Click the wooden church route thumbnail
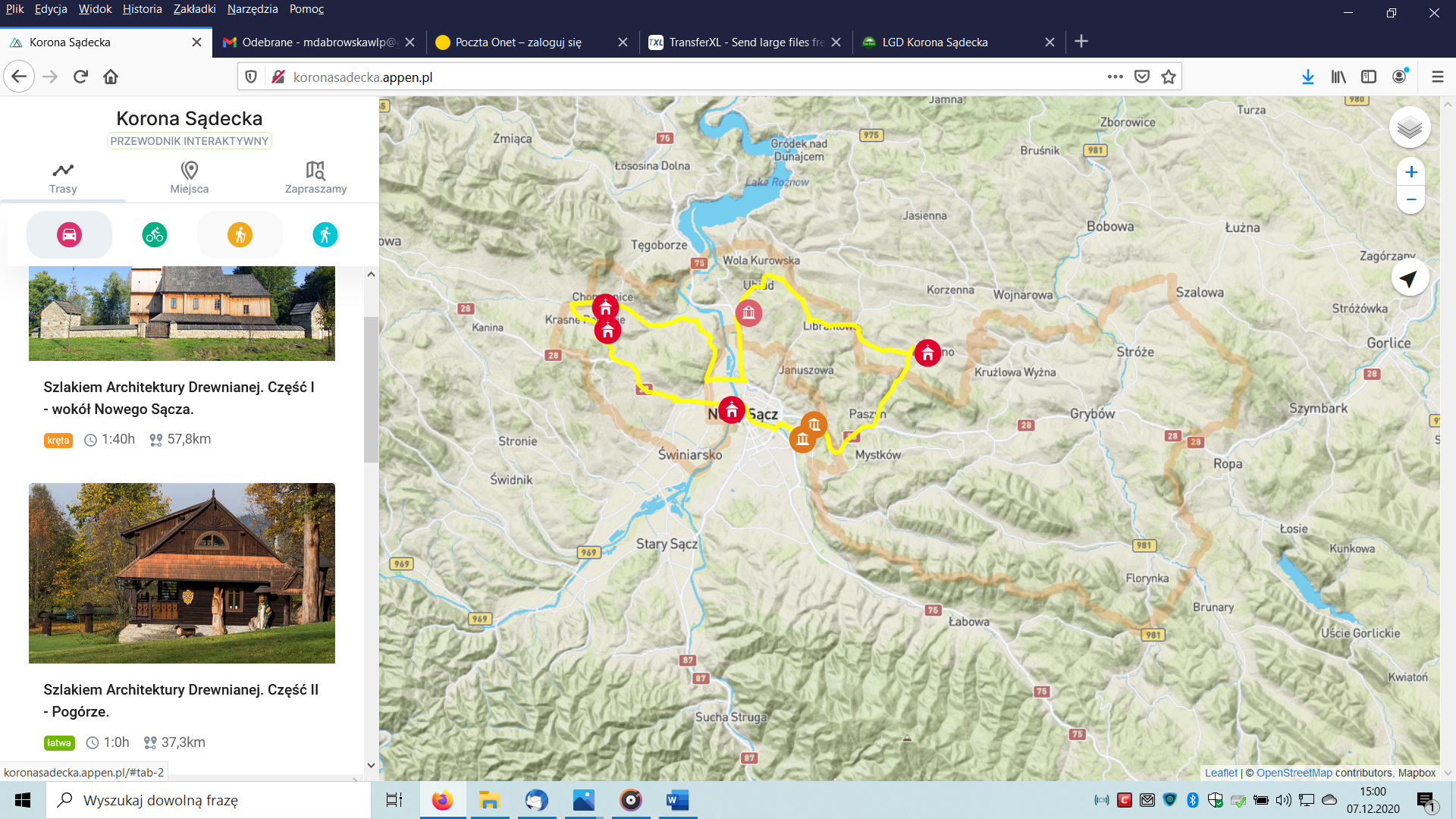The width and height of the screenshot is (1456, 819). (x=182, y=313)
